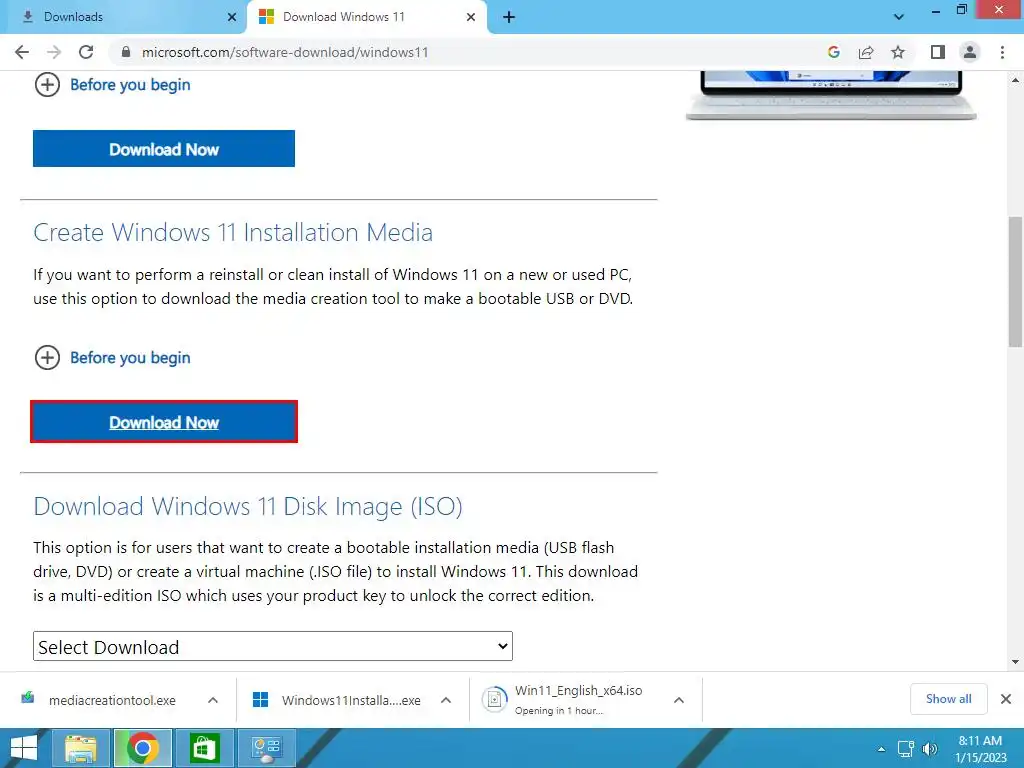
Task: Click the Windows11Installa....exe file icon
Action: pyautogui.click(x=261, y=700)
